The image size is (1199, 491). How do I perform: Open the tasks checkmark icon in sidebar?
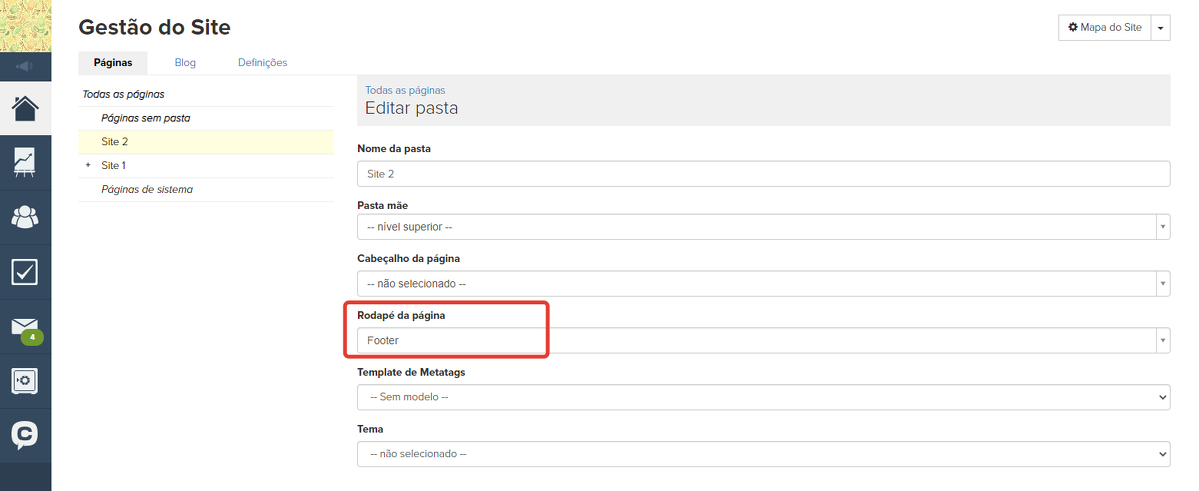[x=25, y=272]
